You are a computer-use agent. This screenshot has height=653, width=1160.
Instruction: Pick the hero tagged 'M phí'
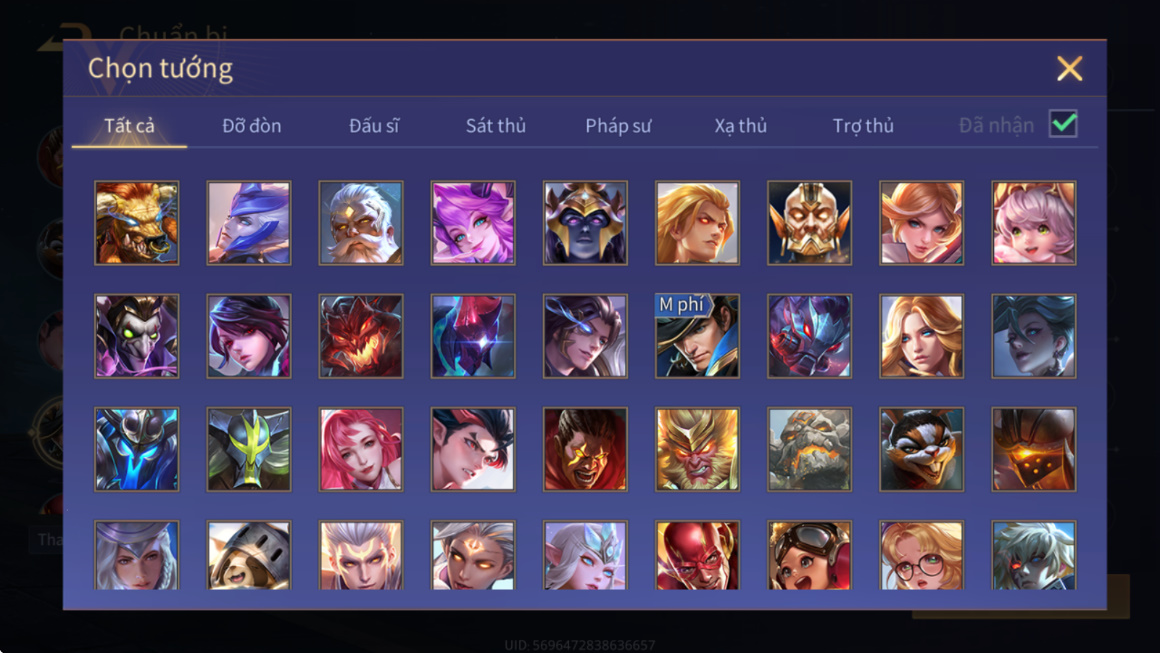click(698, 336)
